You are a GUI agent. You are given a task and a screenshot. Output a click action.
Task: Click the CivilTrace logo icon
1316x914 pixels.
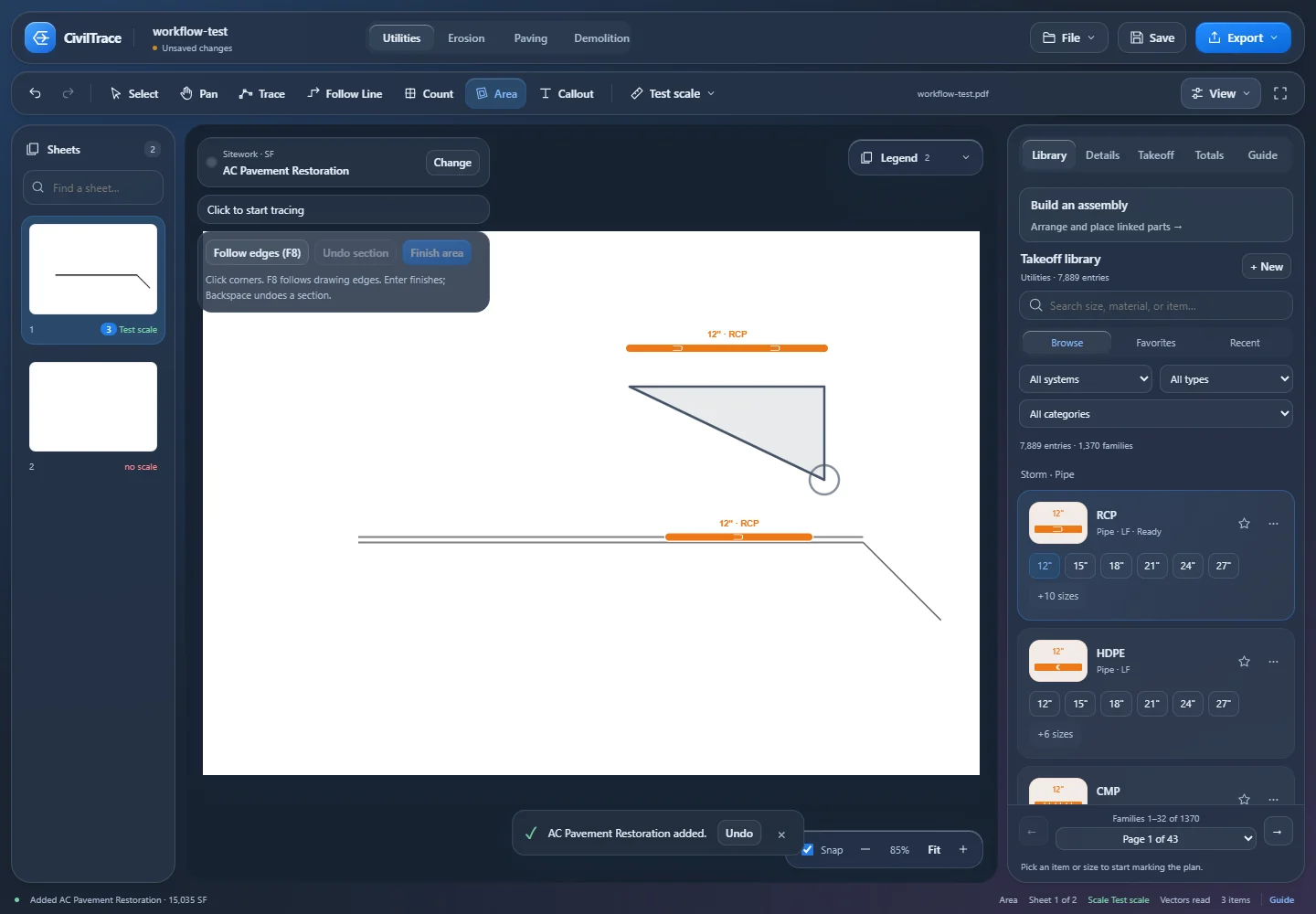pos(40,37)
